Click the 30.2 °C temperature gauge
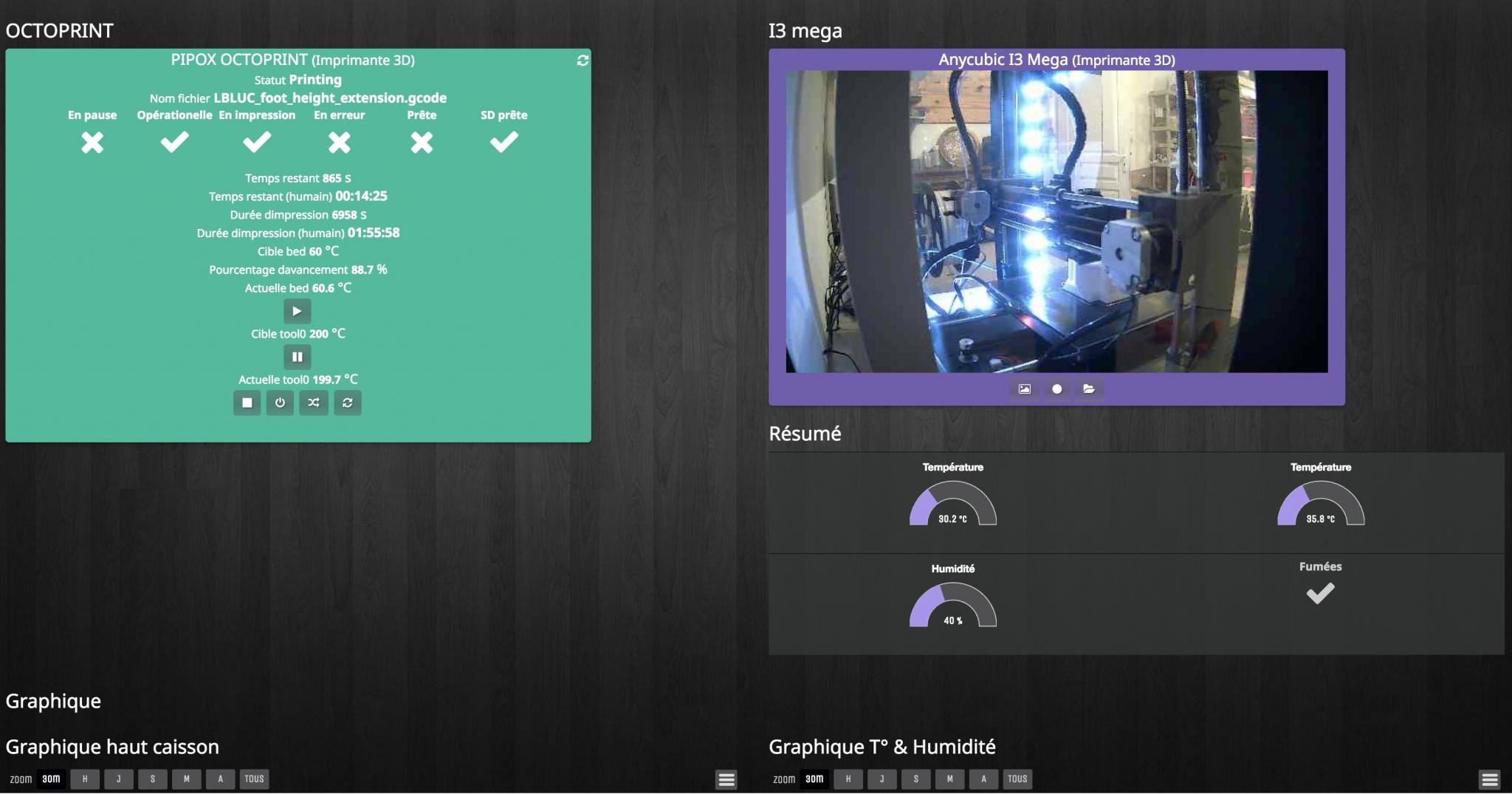 point(952,503)
